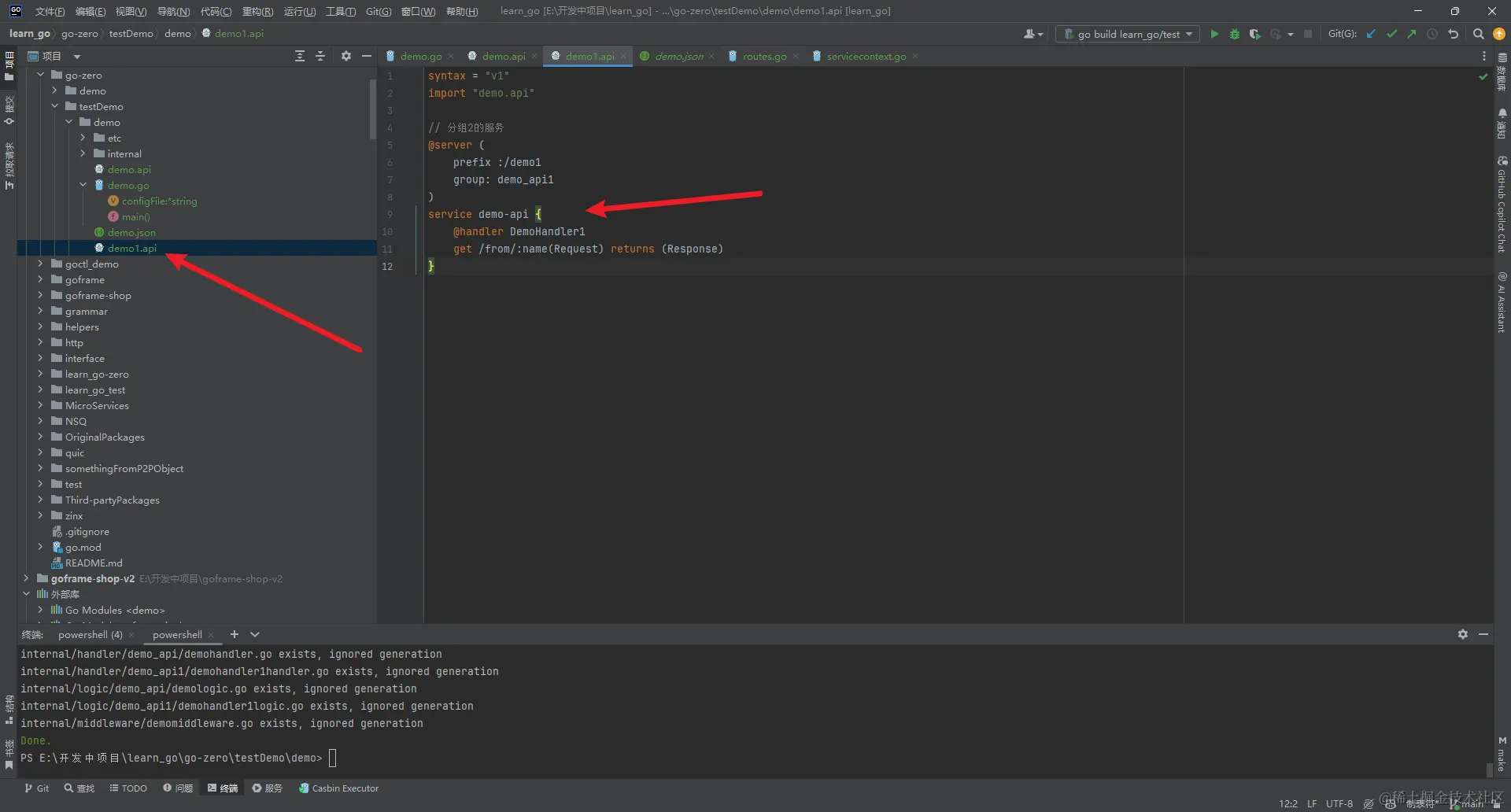Open the Notifications tool window

point(1502,124)
